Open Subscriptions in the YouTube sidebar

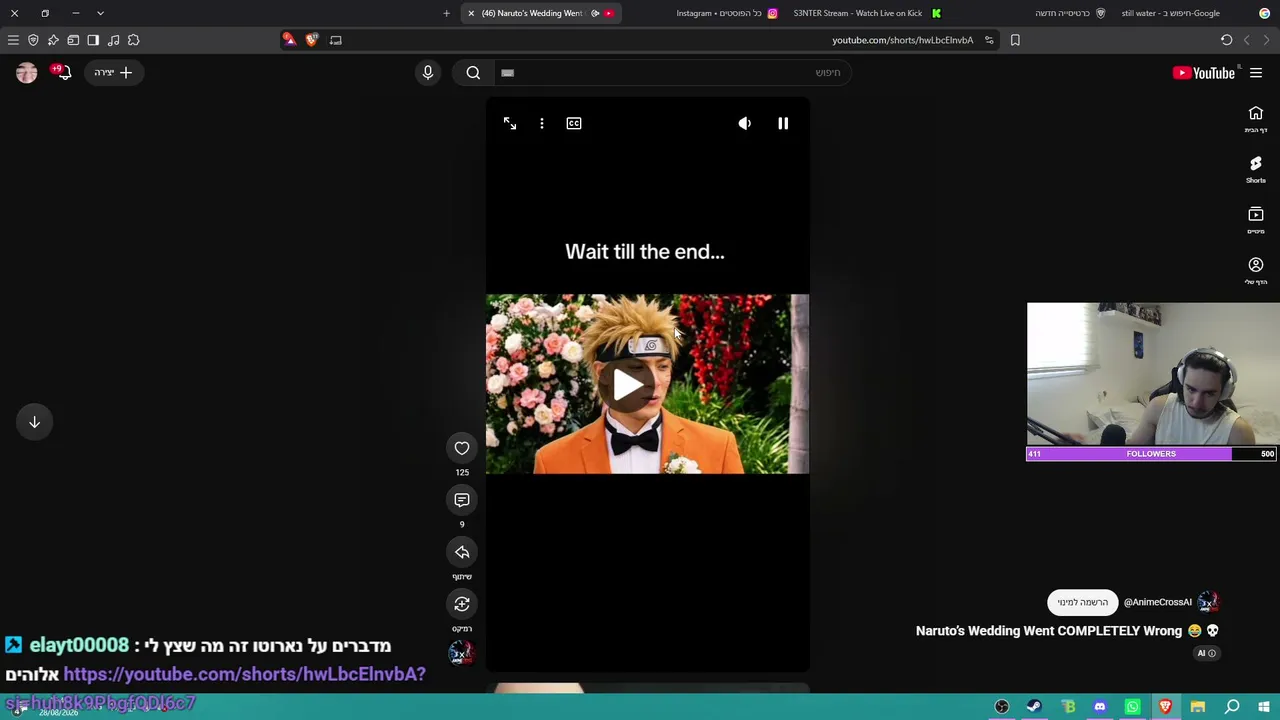[x=1256, y=220]
